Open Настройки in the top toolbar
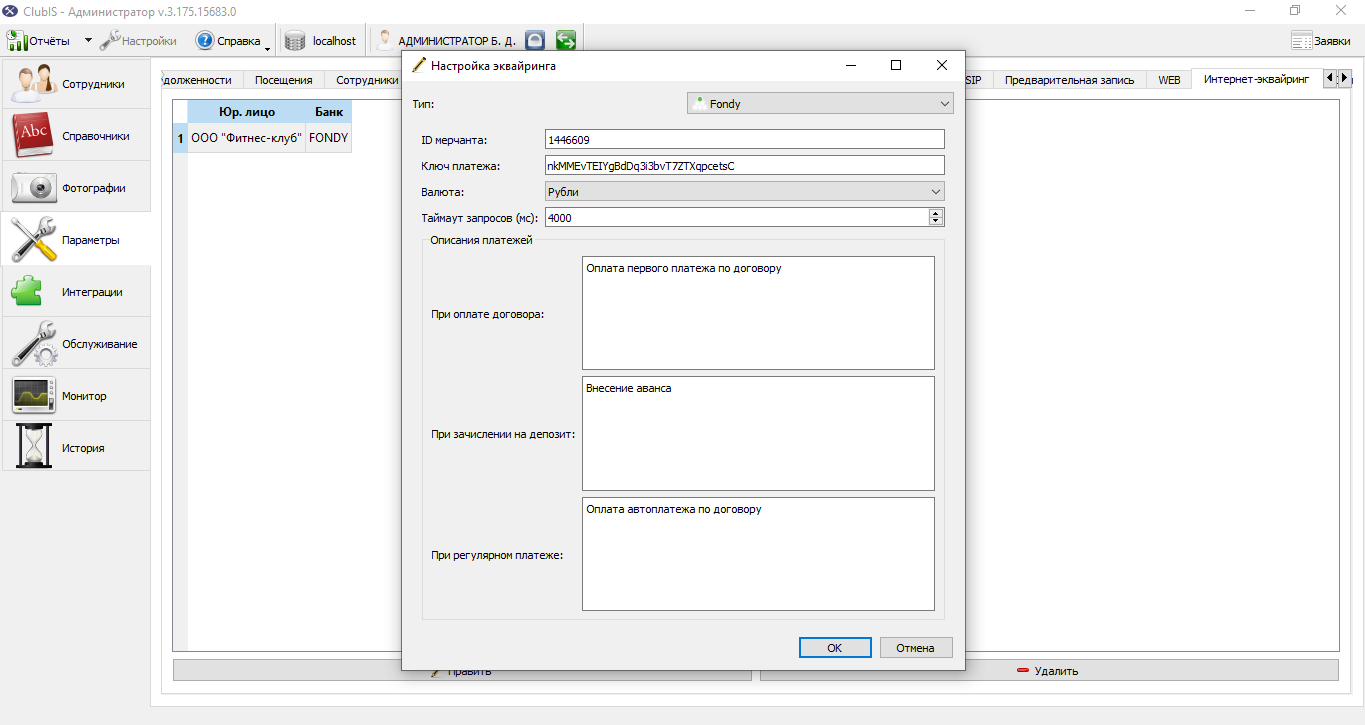 click(x=138, y=41)
